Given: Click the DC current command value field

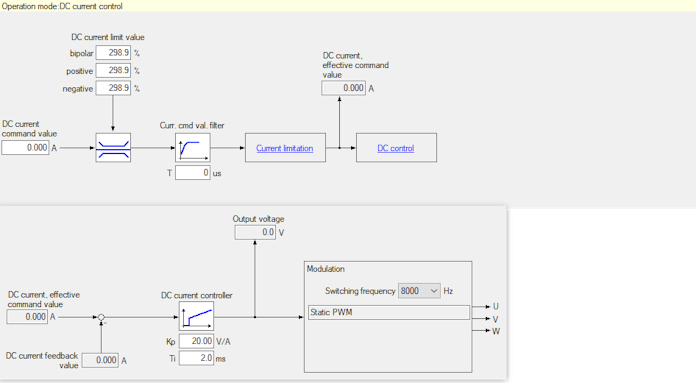Looking at the screenshot, I should click(25, 148).
